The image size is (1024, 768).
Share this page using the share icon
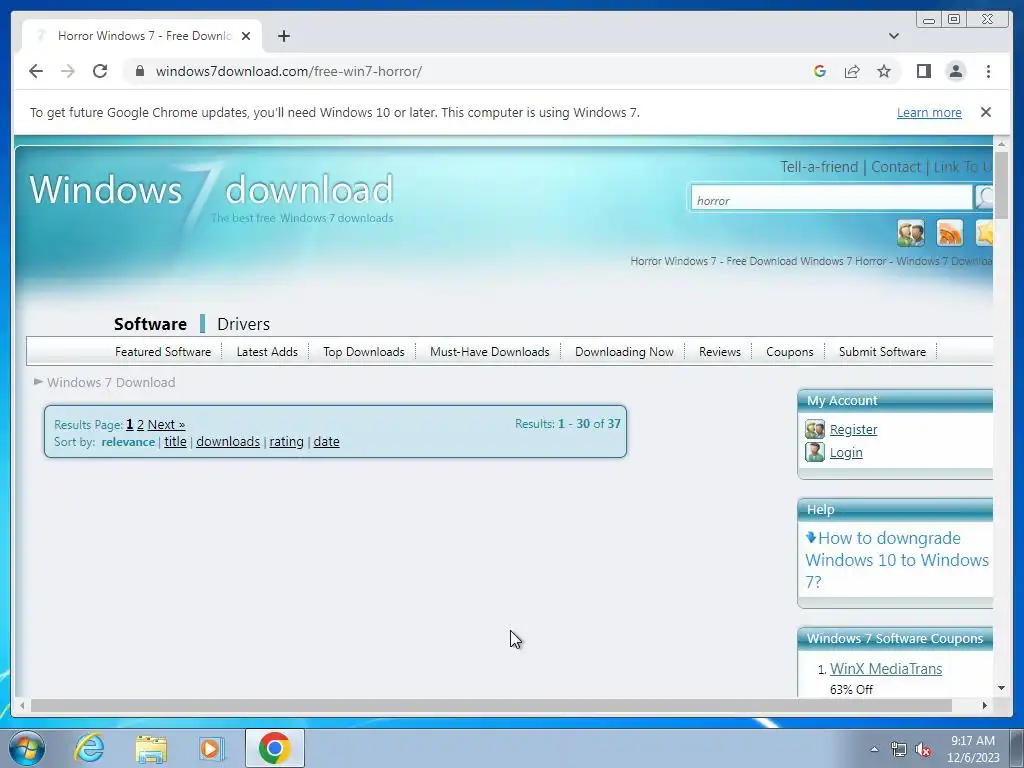(x=852, y=71)
